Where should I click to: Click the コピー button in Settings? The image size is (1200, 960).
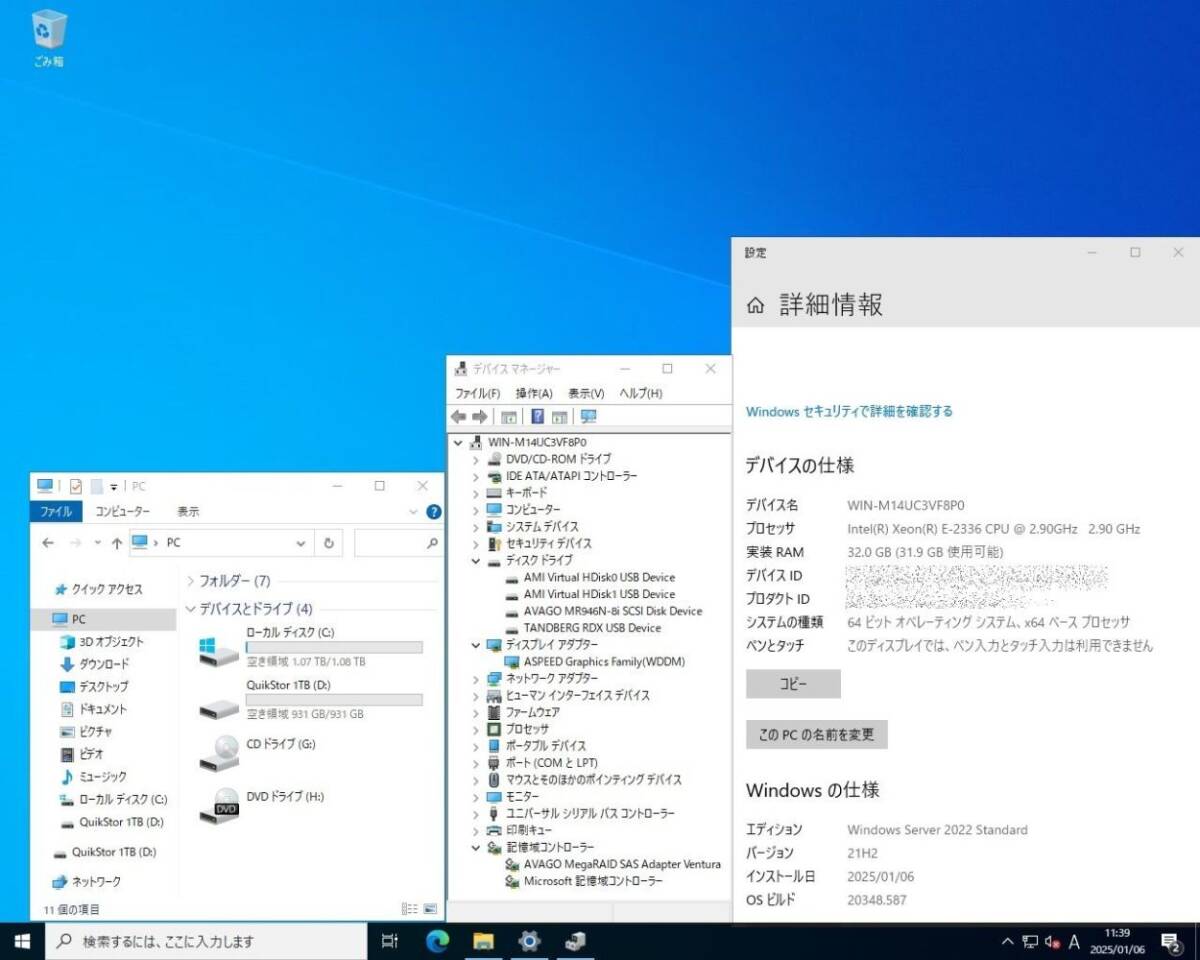tap(793, 684)
